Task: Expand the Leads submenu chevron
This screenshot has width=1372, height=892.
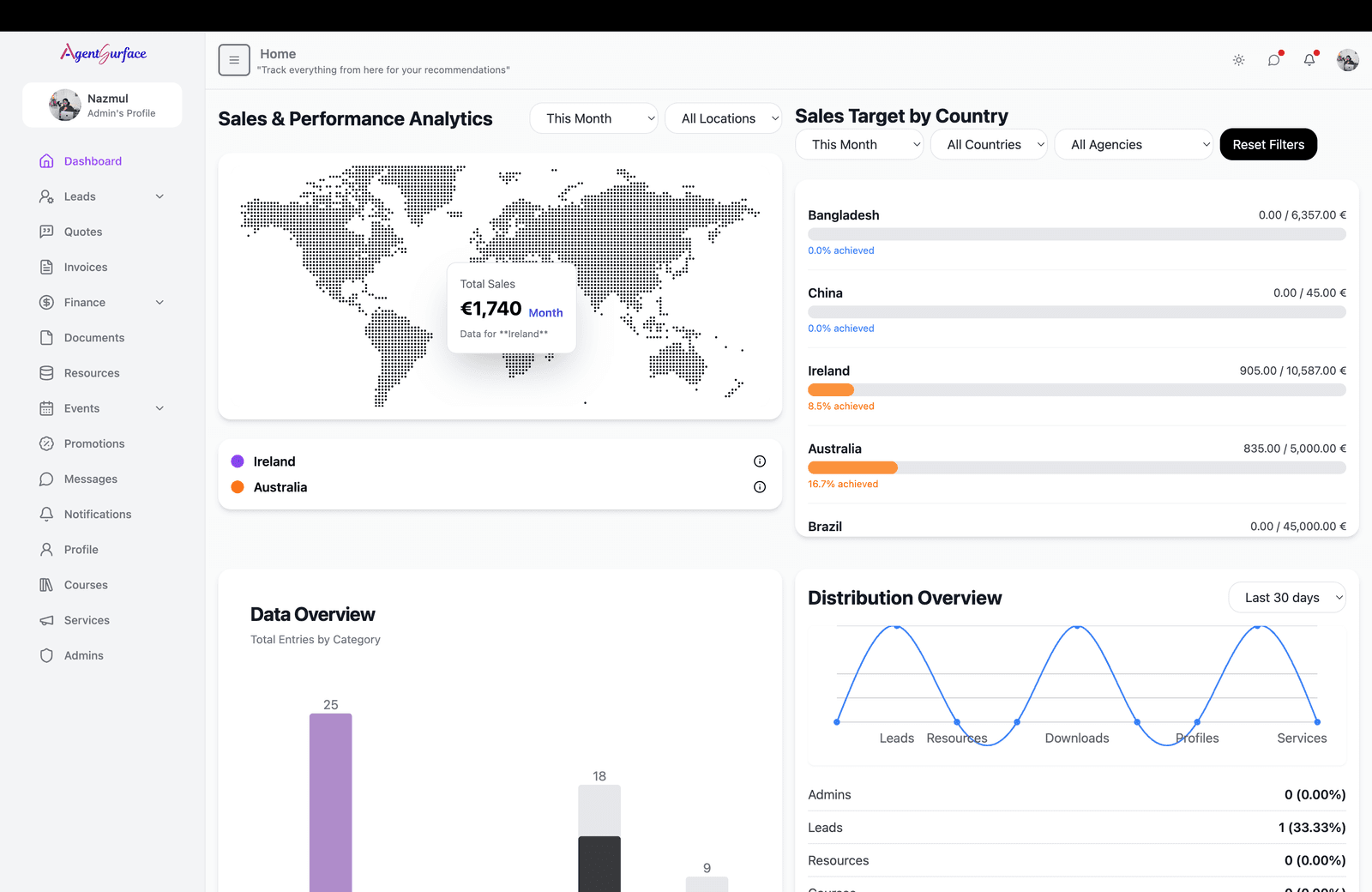Action: click(x=159, y=196)
